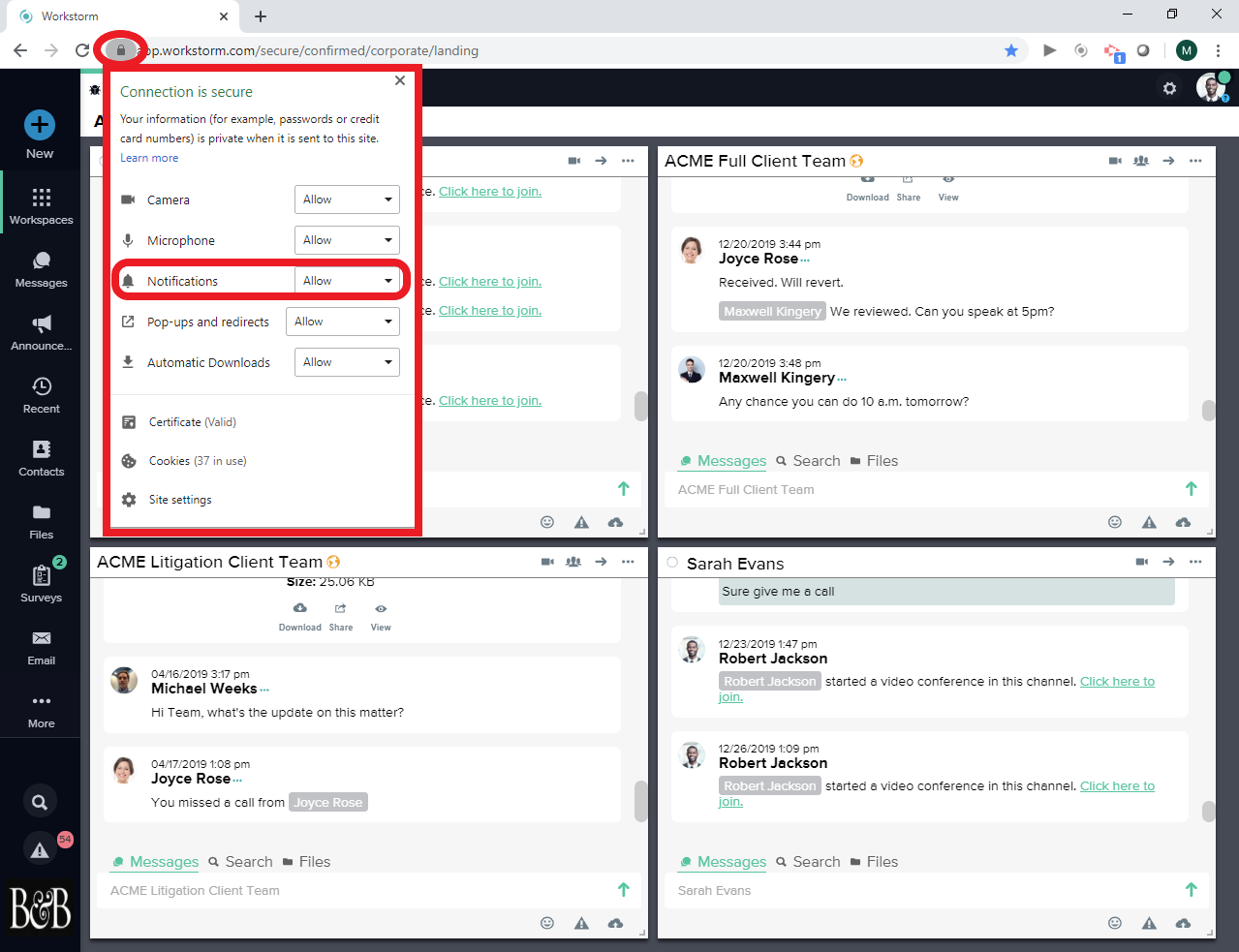Click the scrollbar thumb in ACME Full Client Team
This screenshot has width=1239, height=952.
tap(1208, 411)
